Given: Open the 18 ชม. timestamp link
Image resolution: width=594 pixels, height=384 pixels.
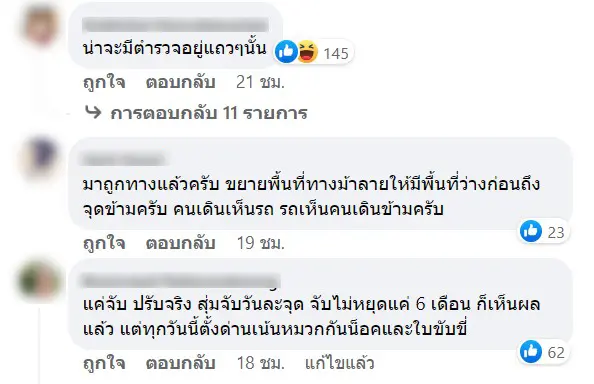Looking at the screenshot, I should (261, 363).
